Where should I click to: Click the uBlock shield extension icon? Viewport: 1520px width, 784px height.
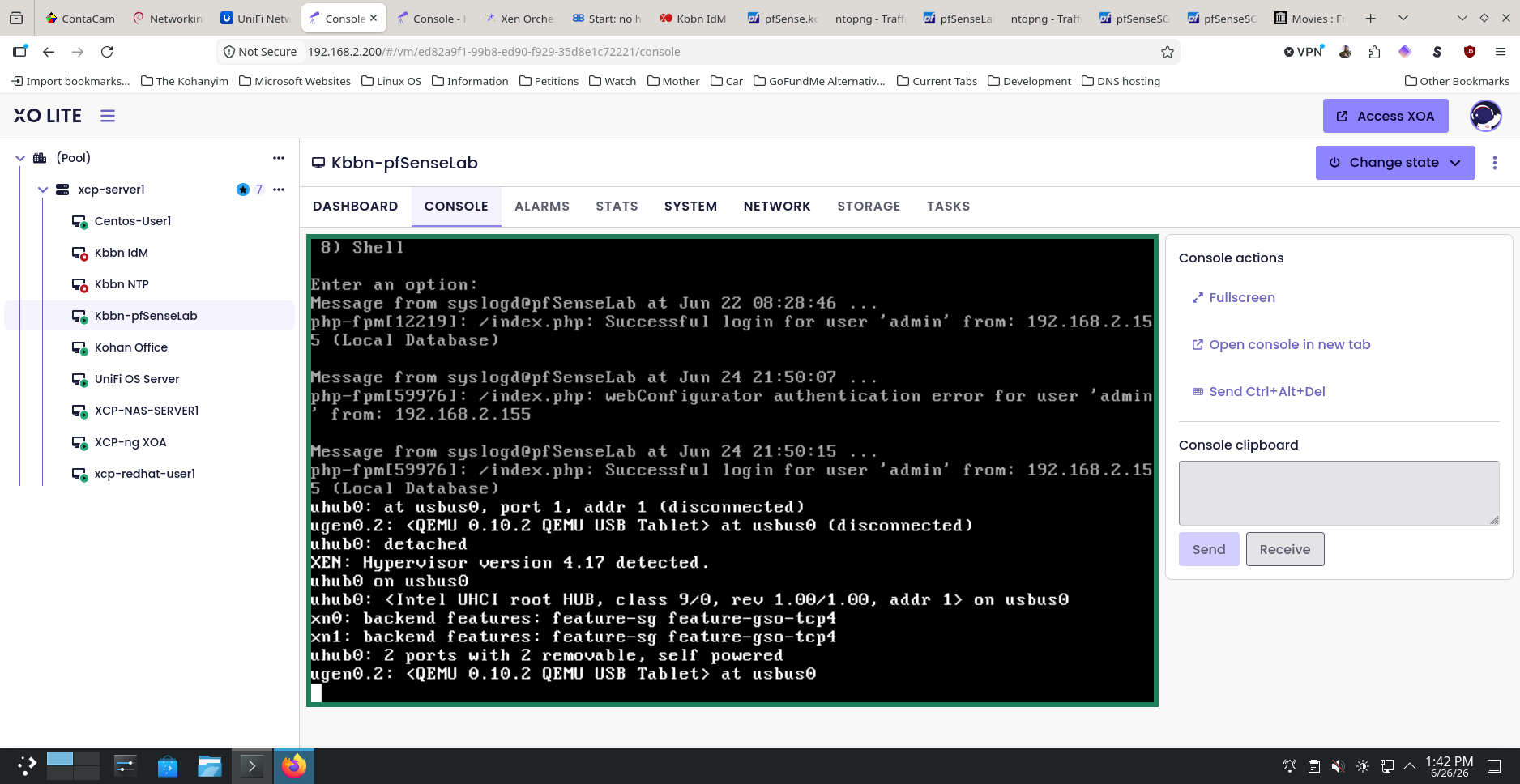pos(1470,52)
